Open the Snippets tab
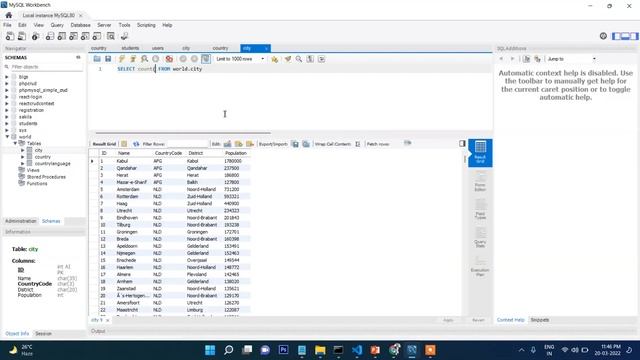Viewport: 640px width, 360px height. coord(540,320)
